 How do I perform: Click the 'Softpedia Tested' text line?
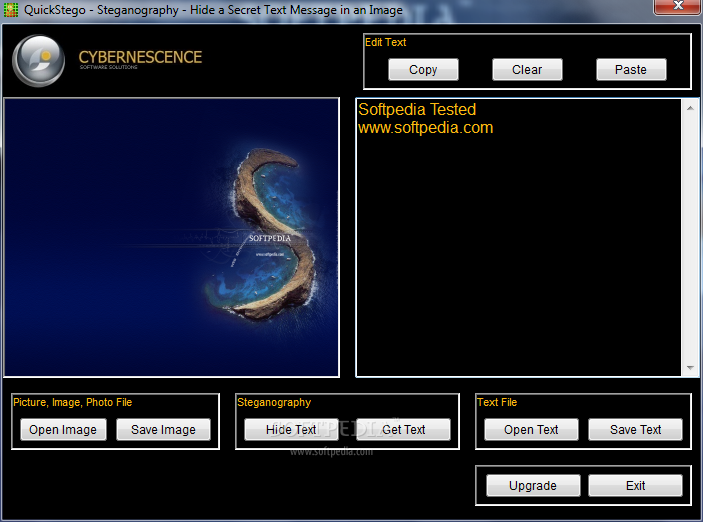point(417,109)
